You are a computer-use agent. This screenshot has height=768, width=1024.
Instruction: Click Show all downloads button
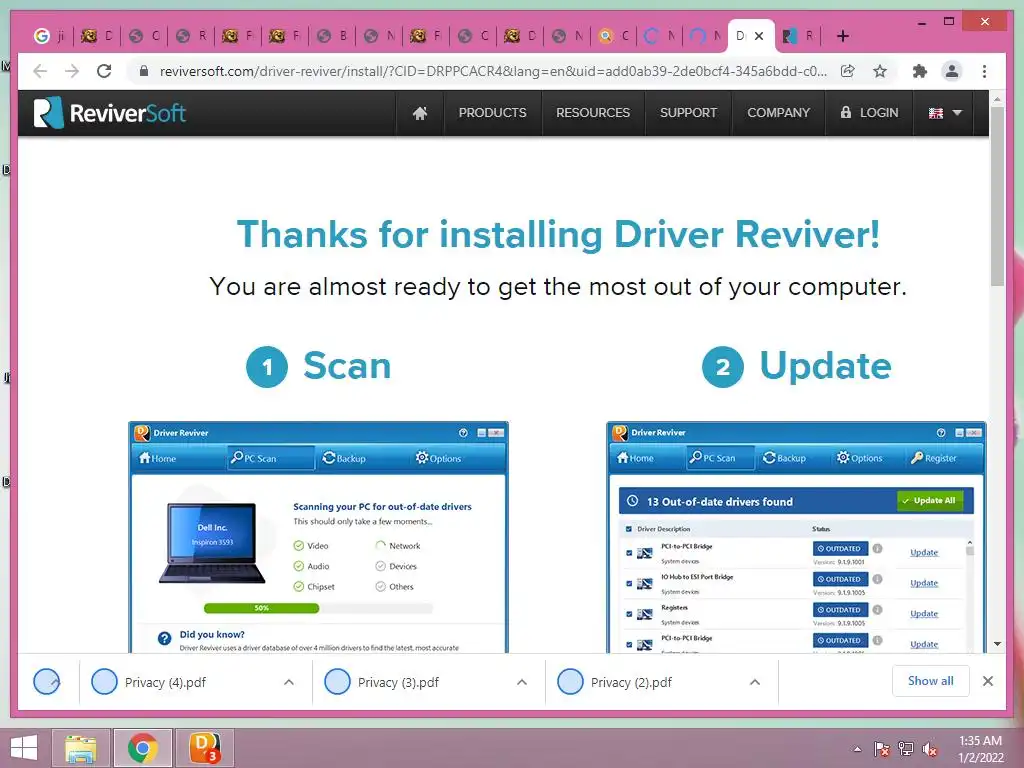tap(931, 681)
